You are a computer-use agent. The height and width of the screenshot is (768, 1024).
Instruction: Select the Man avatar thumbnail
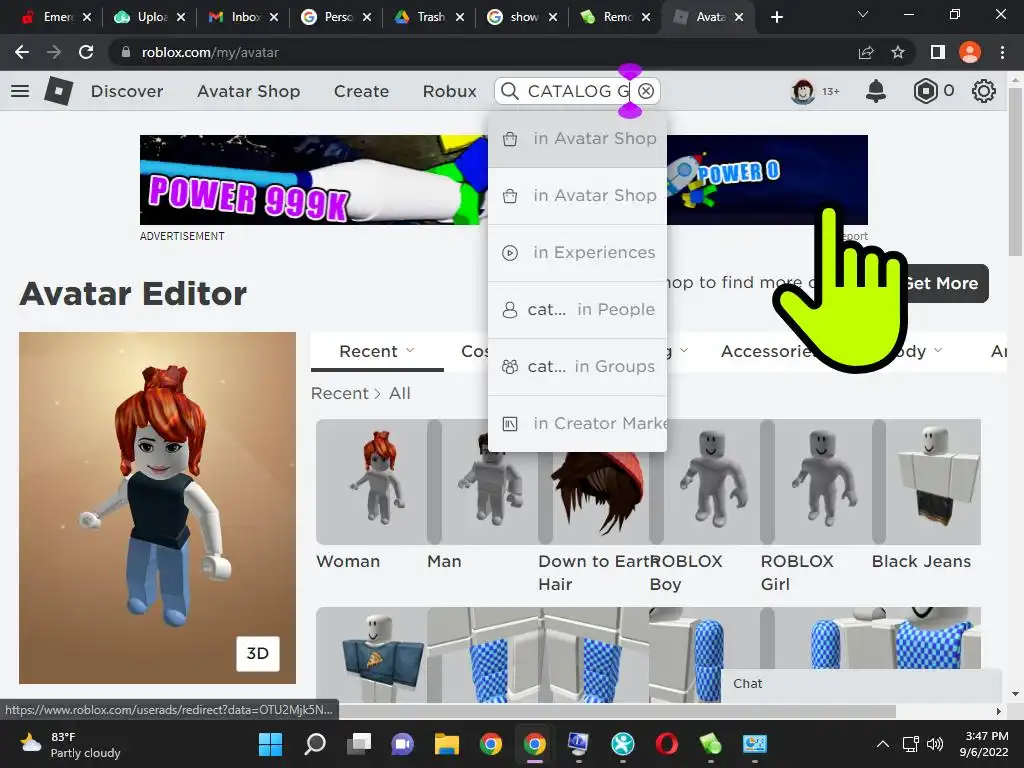pos(483,482)
